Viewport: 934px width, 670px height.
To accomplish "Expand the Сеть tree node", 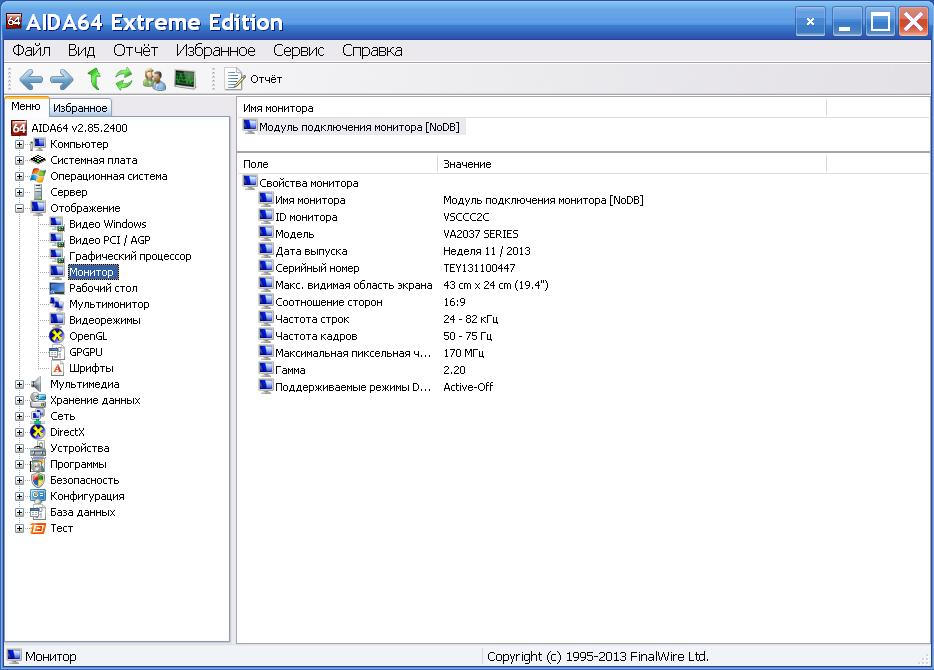I will (19, 417).
